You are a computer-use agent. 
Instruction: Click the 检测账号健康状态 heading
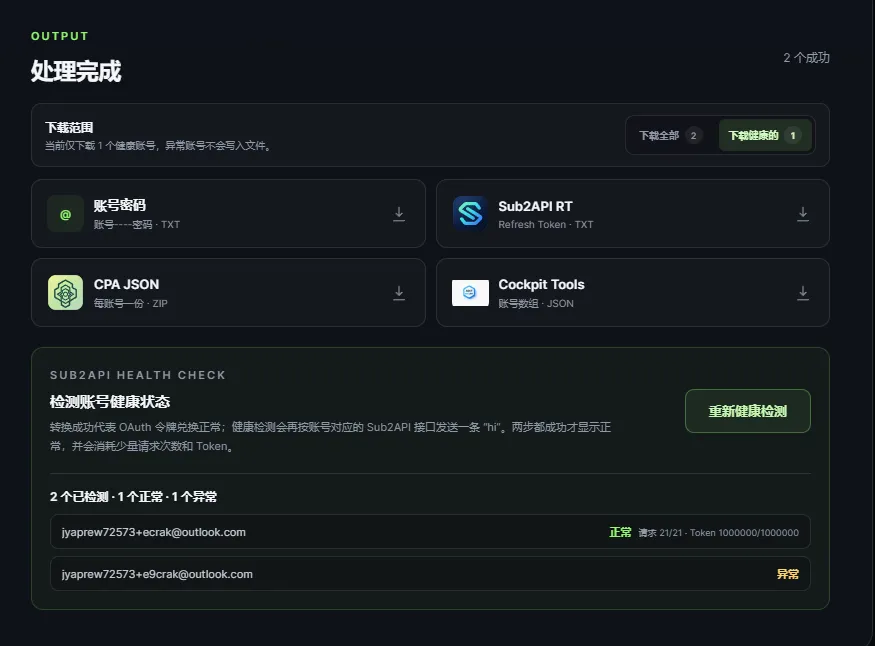[110, 402]
